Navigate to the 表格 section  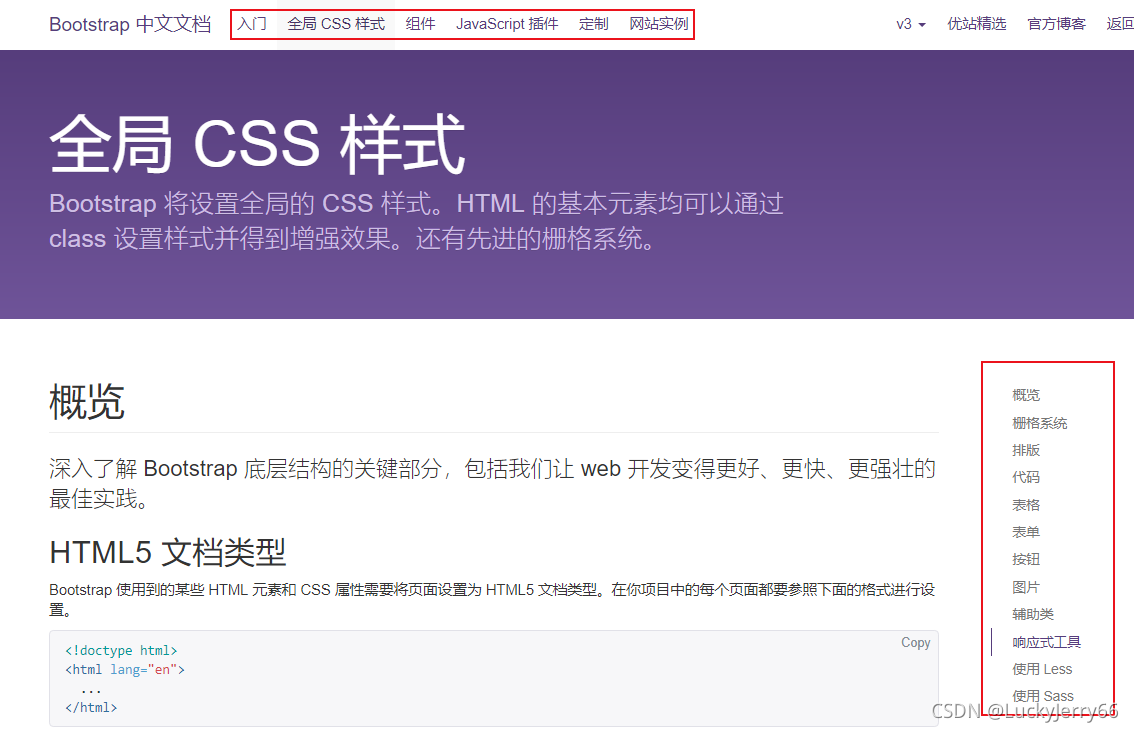coord(1026,504)
